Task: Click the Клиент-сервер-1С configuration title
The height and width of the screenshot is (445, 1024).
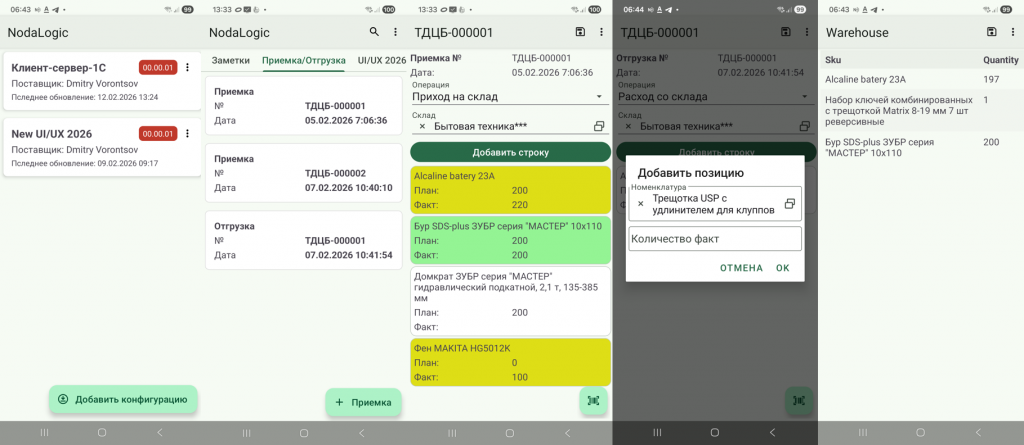Action: (x=59, y=68)
